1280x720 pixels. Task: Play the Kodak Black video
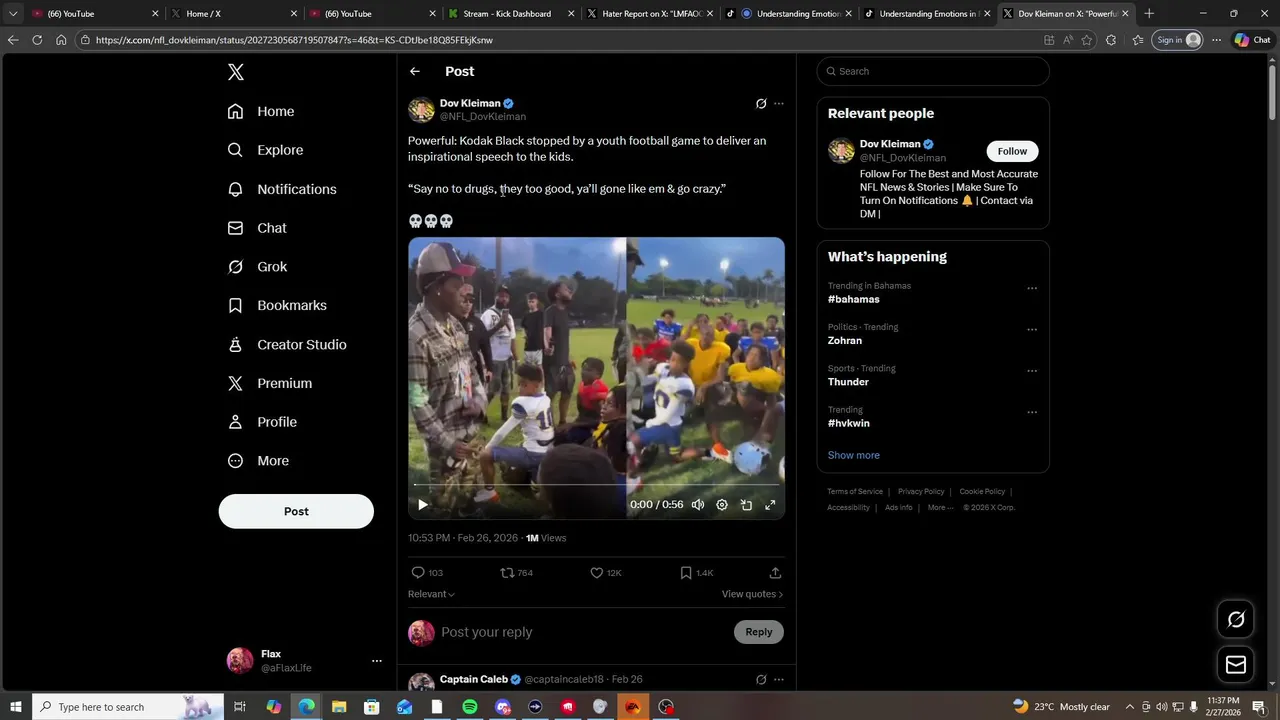[x=423, y=505]
